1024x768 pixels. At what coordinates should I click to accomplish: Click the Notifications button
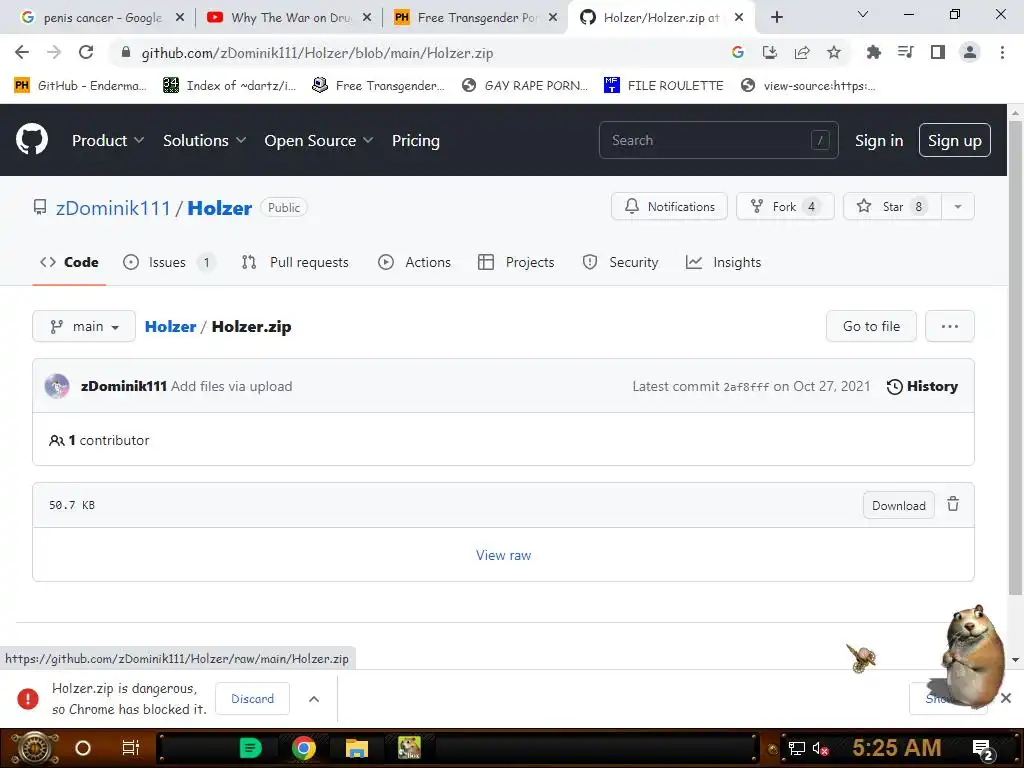(669, 206)
